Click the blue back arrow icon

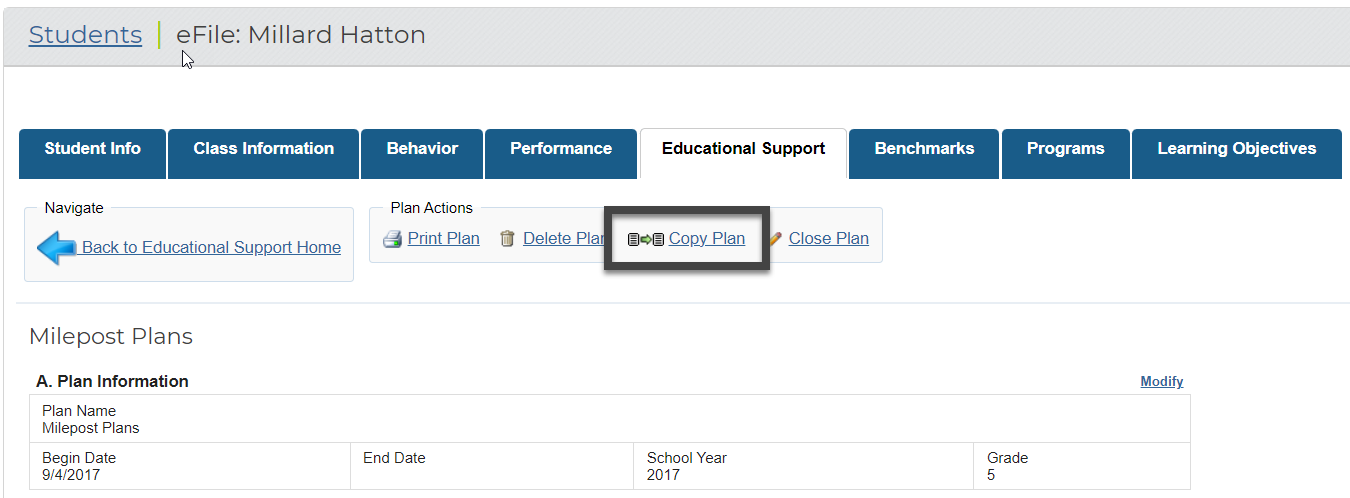click(x=57, y=248)
